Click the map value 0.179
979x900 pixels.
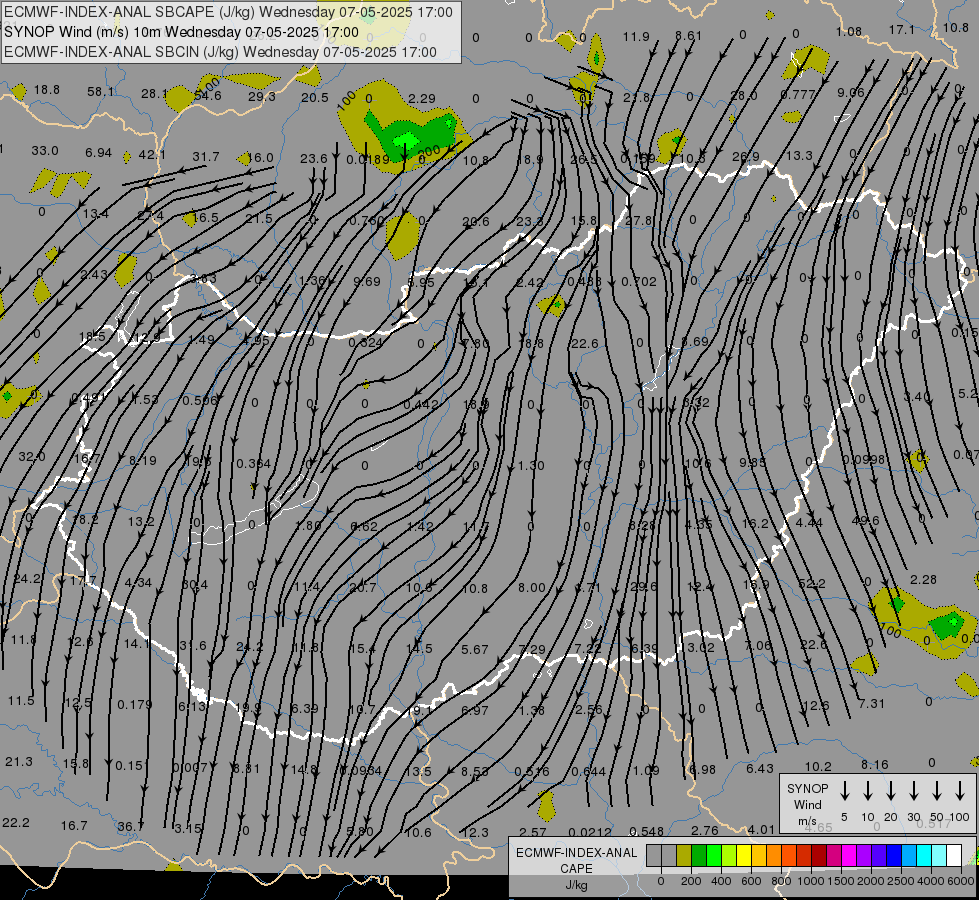pyautogui.click(x=135, y=705)
